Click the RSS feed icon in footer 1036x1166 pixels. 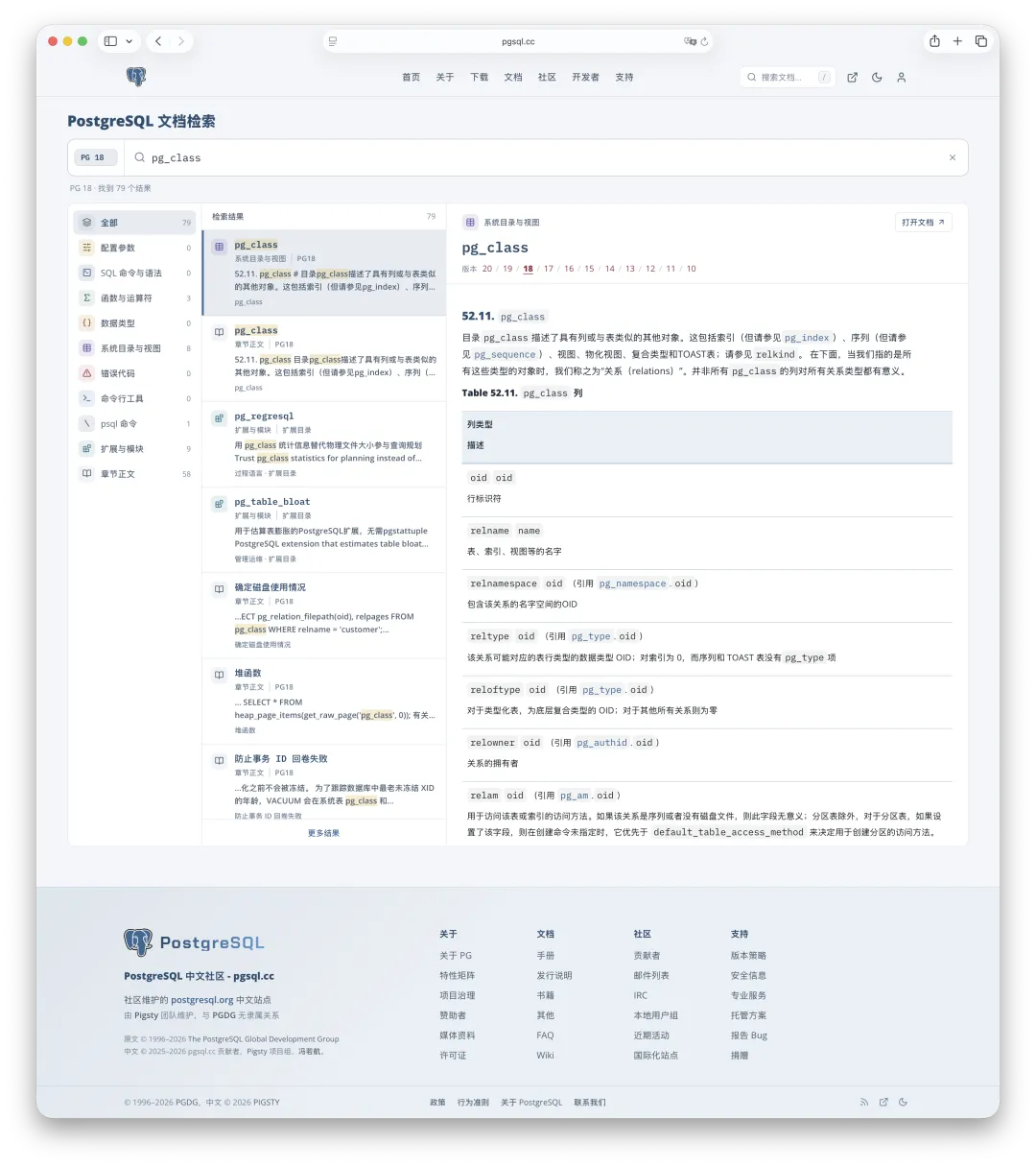(863, 1102)
